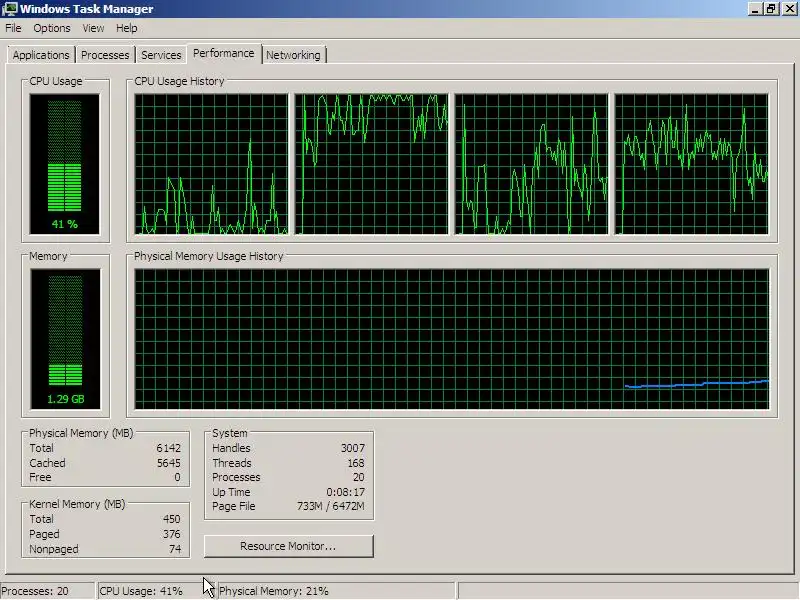Click the 'Handles' label
The height and width of the screenshot is (600, 800).
click(x=231, y=448)
